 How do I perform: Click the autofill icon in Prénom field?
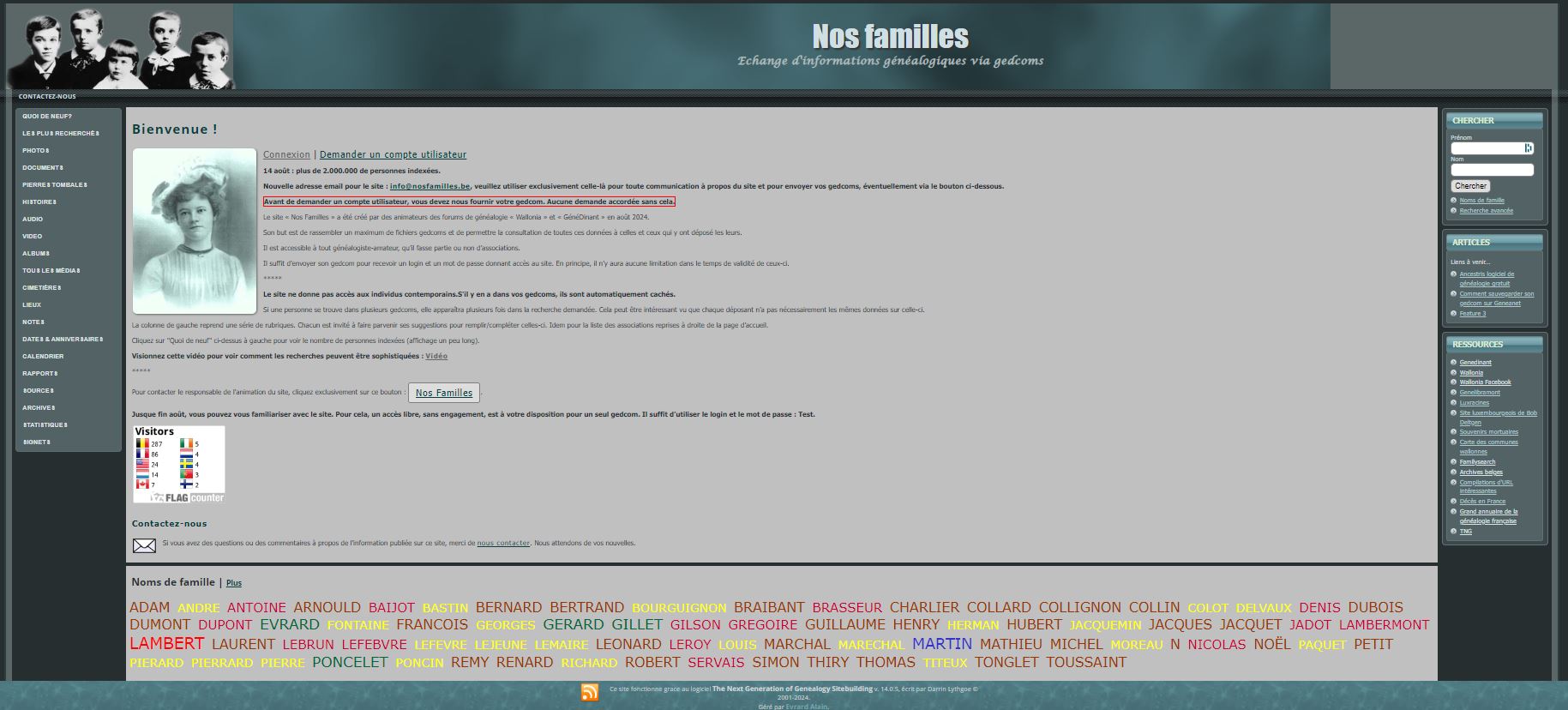pos(1528,148)
